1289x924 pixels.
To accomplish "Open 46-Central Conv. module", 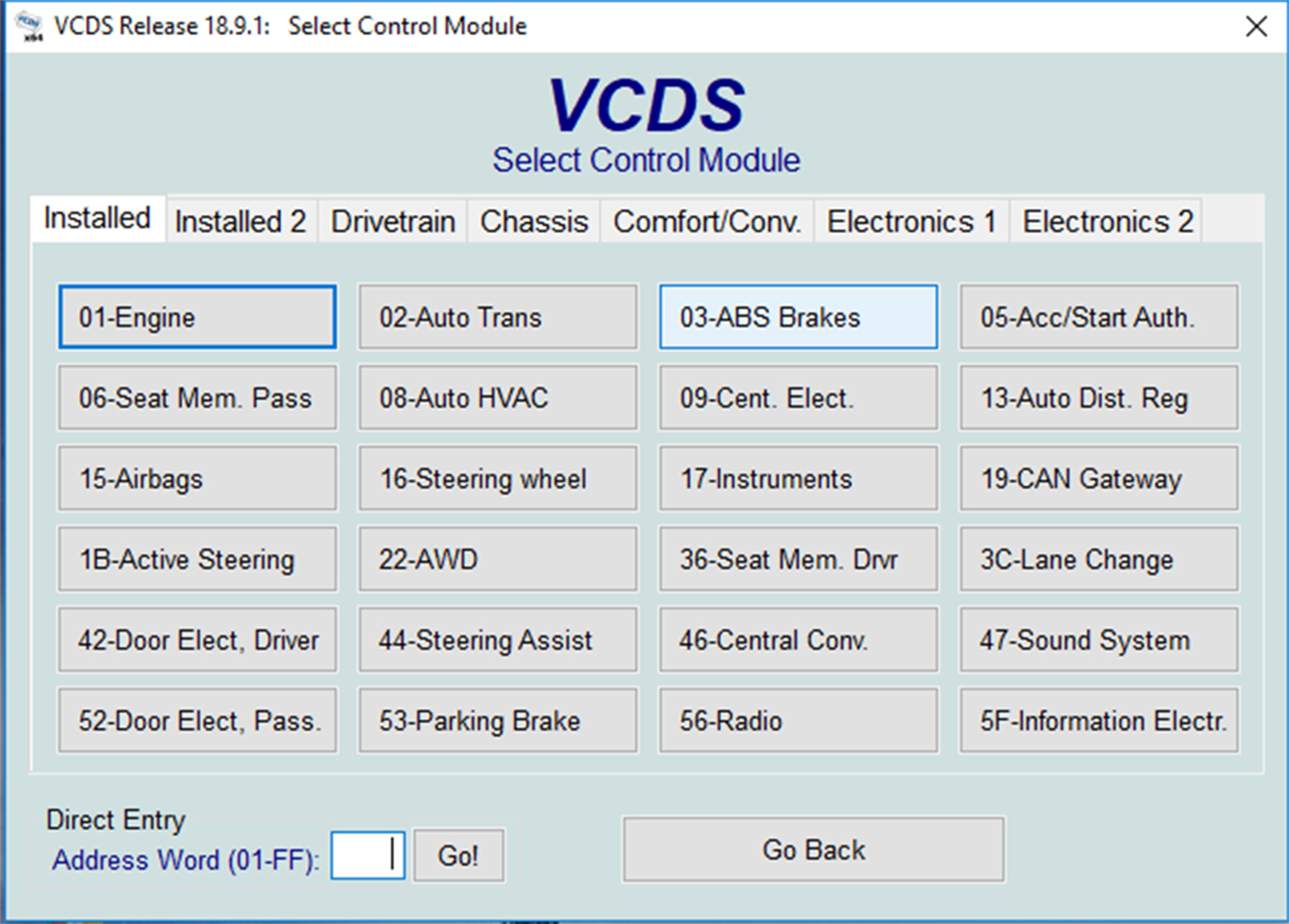I will point(799,639).
